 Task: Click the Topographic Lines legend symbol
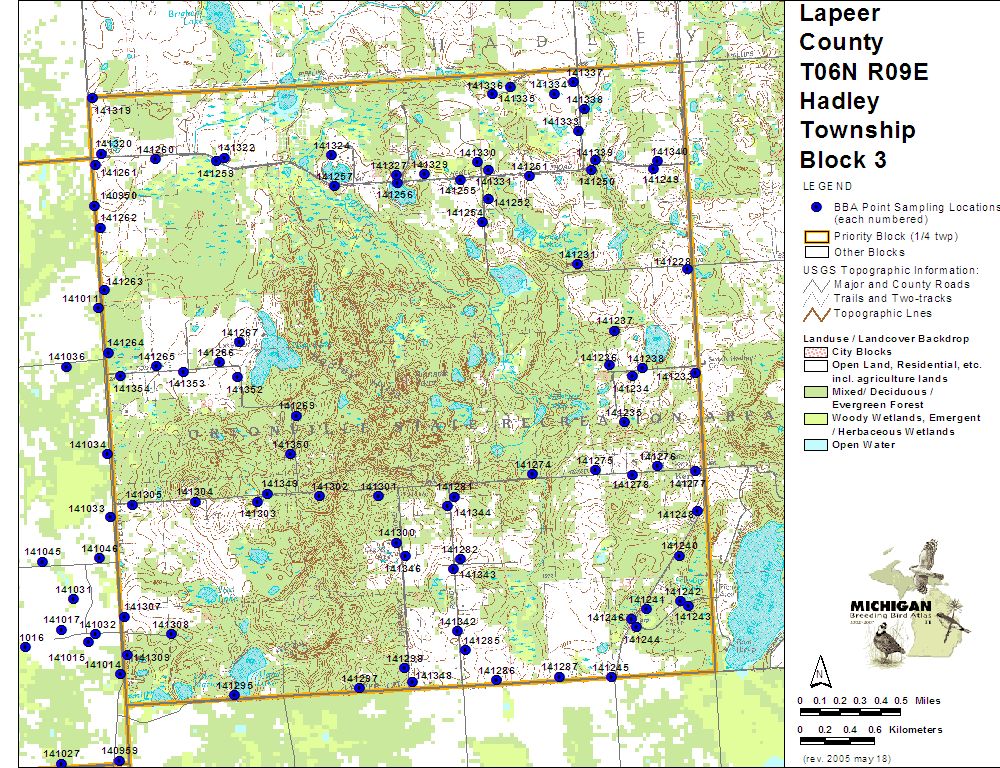816,313
